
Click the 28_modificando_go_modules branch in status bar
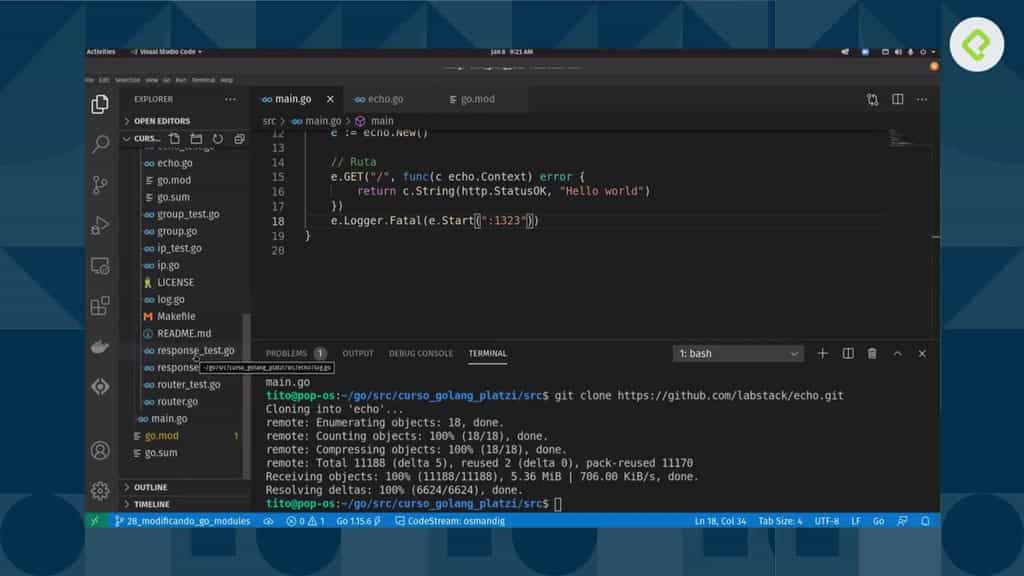click(183, 521)
